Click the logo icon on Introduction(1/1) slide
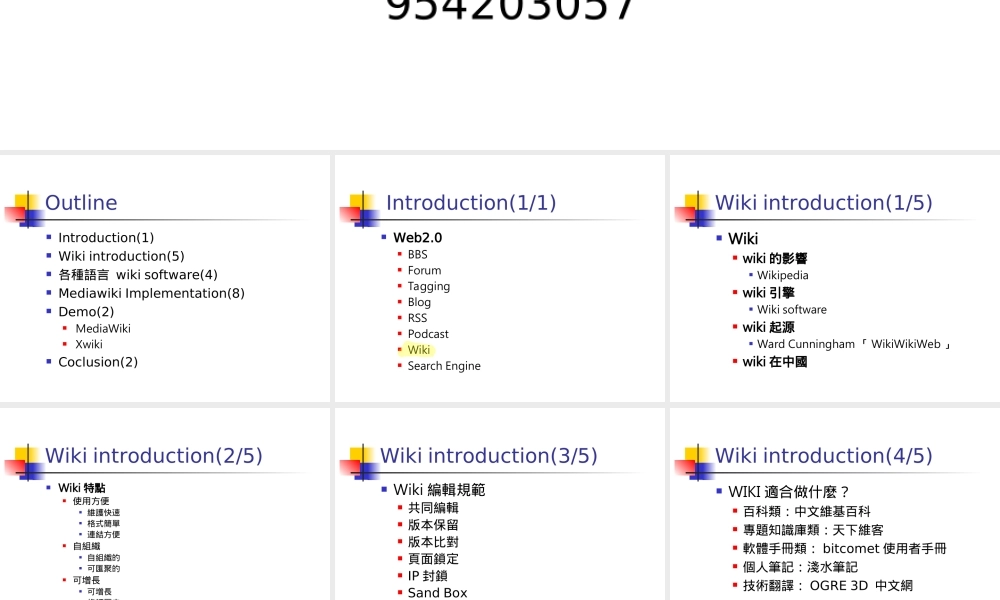This screenshot has width=1000, height=600. 358,207
